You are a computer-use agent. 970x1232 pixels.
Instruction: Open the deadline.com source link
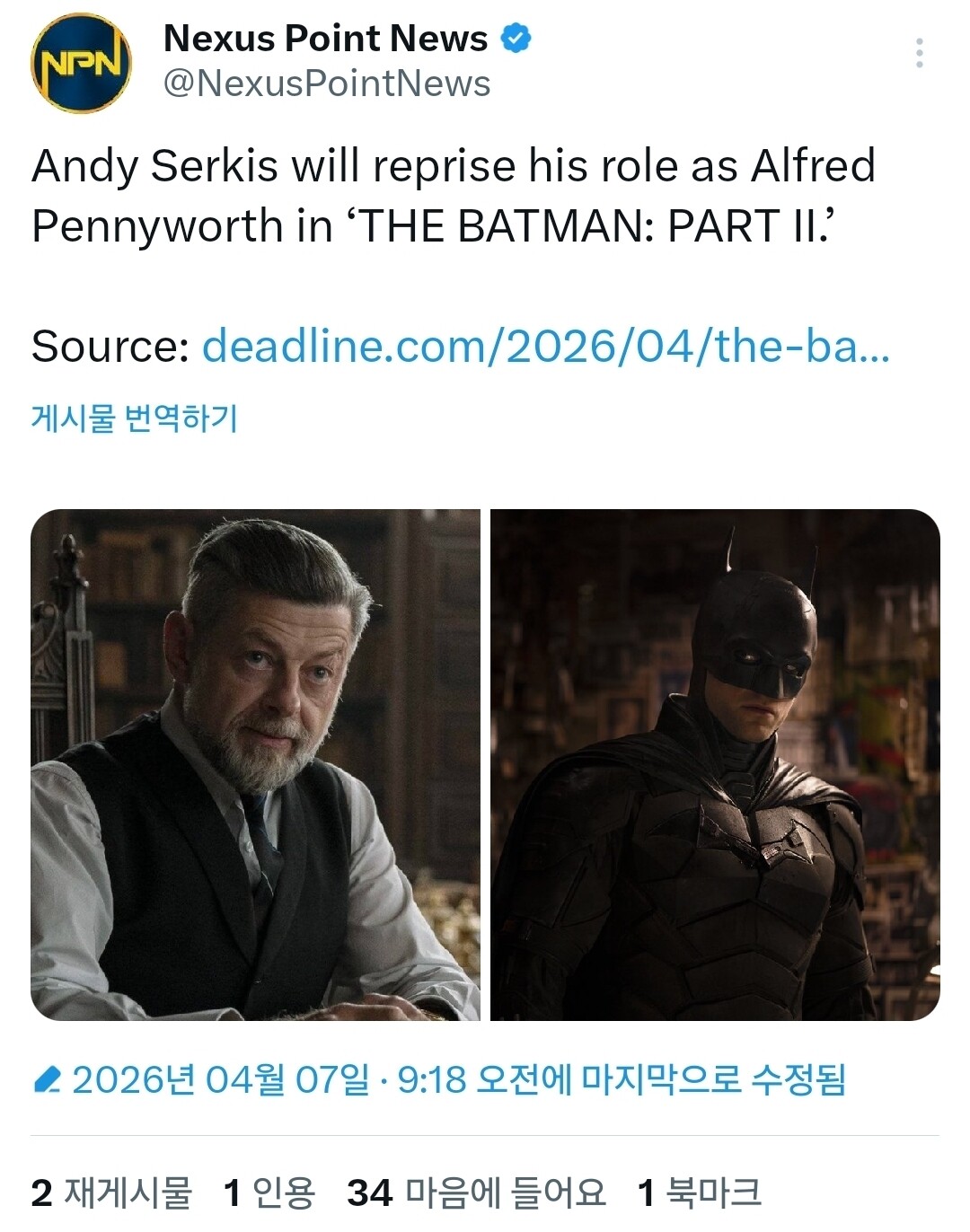point(546,347)
